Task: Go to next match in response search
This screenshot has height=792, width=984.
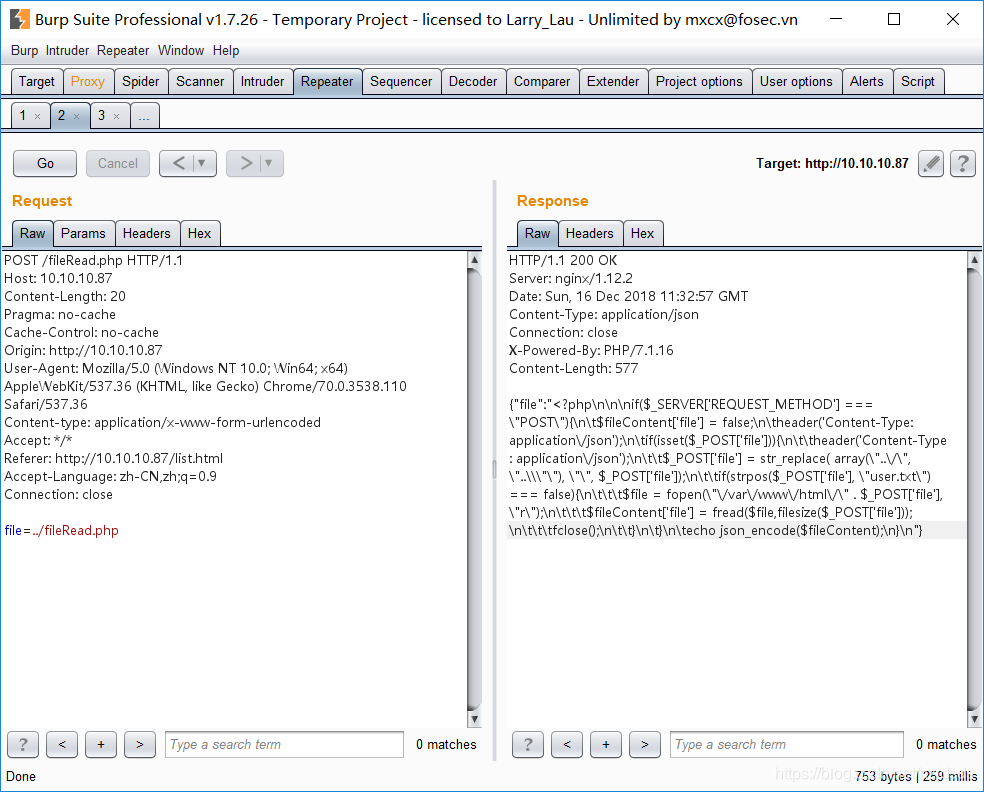Action: 644,744
